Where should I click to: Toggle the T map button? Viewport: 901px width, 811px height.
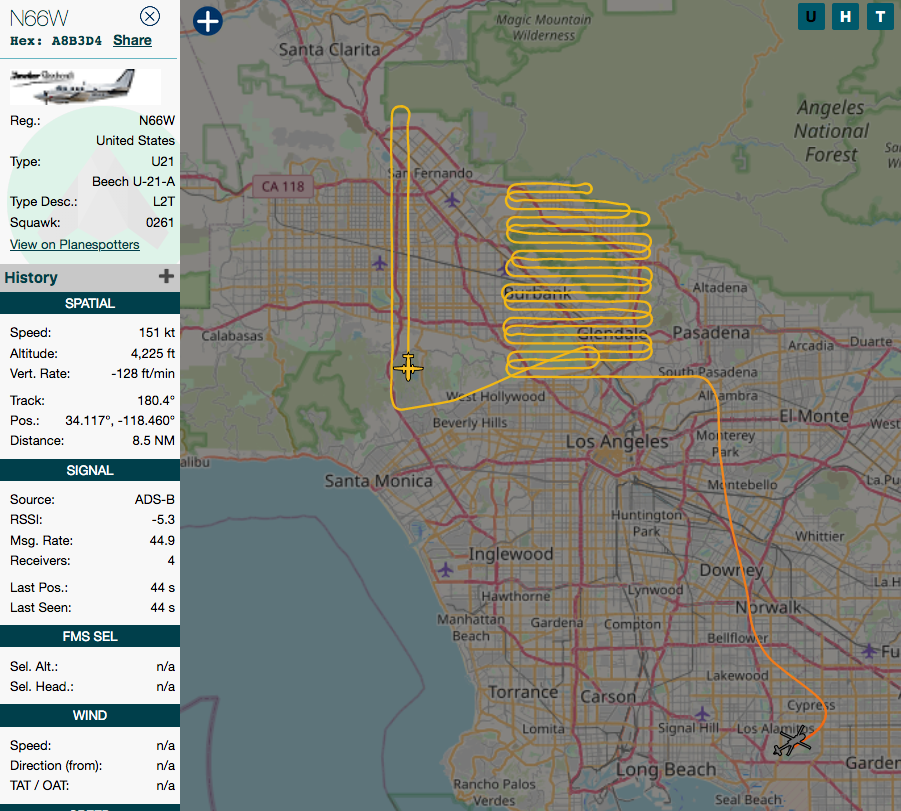pos(880,16)
